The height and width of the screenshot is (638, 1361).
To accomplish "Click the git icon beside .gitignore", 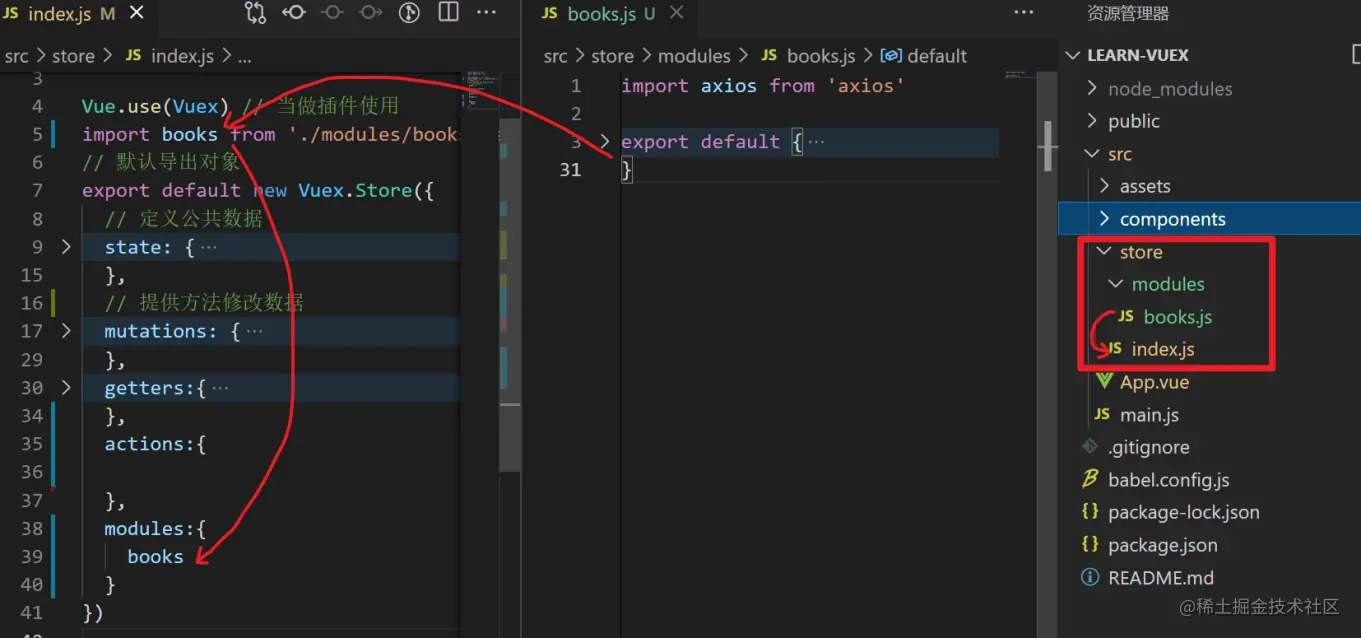I will click(x=1090, y=447).
